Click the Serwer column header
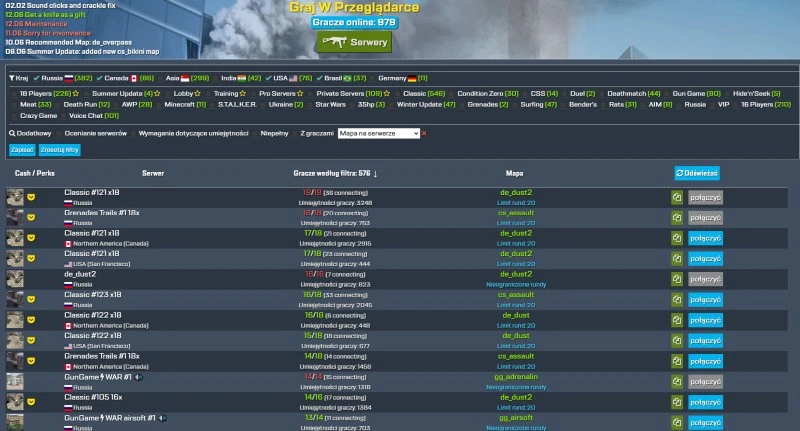The width and height of the screenshot is (800, 431). click(153, 173)
